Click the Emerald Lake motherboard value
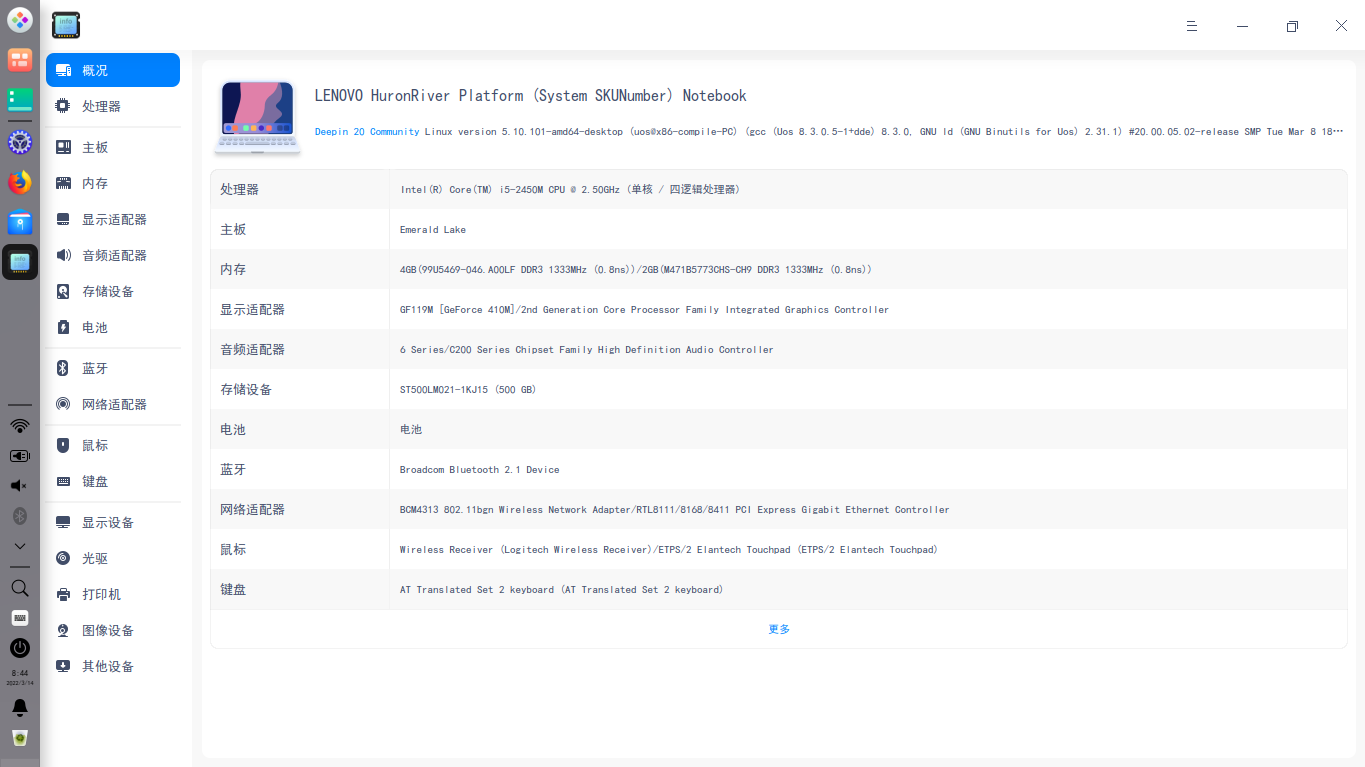The width and height of the screenshot is (1365, 767). pos(433,229)
